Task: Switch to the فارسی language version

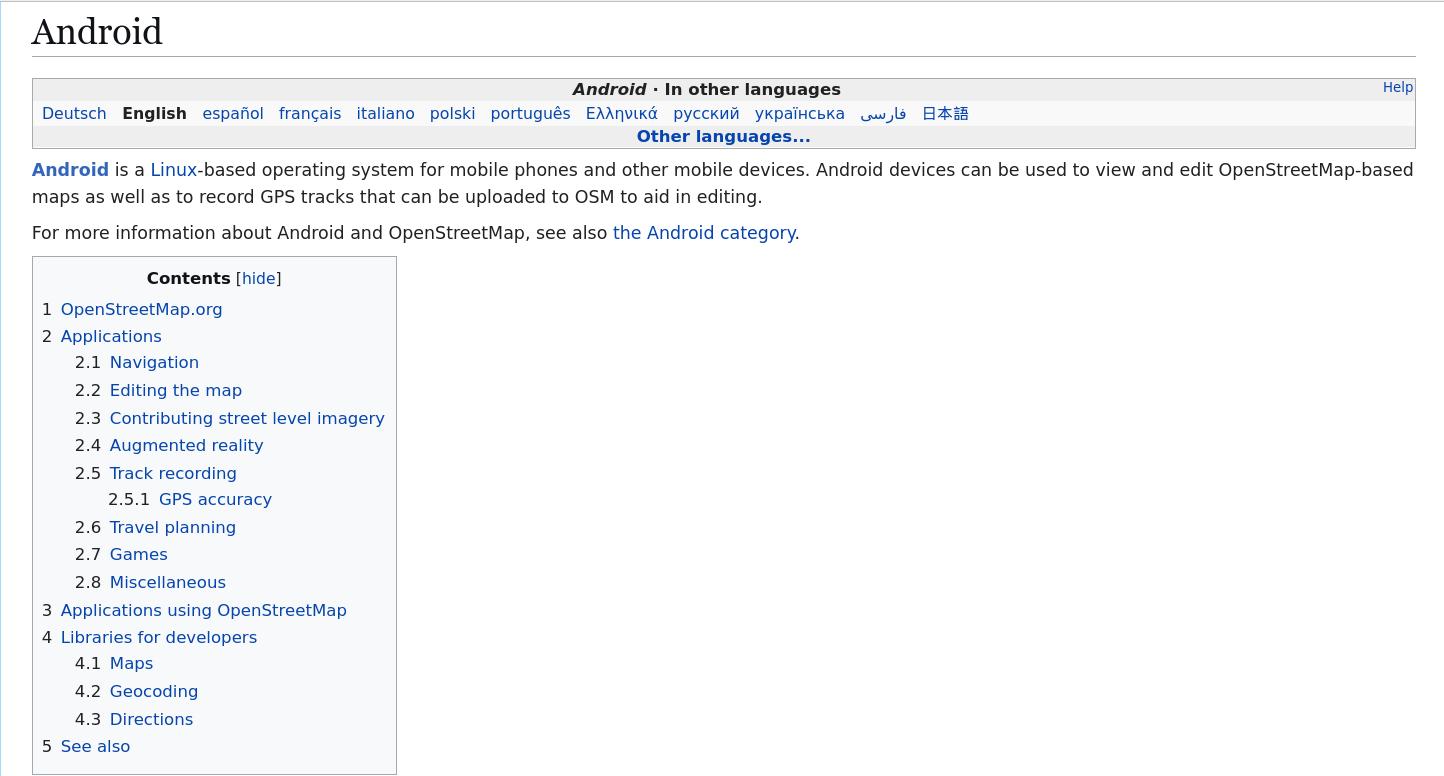Action: click(883, 114)
